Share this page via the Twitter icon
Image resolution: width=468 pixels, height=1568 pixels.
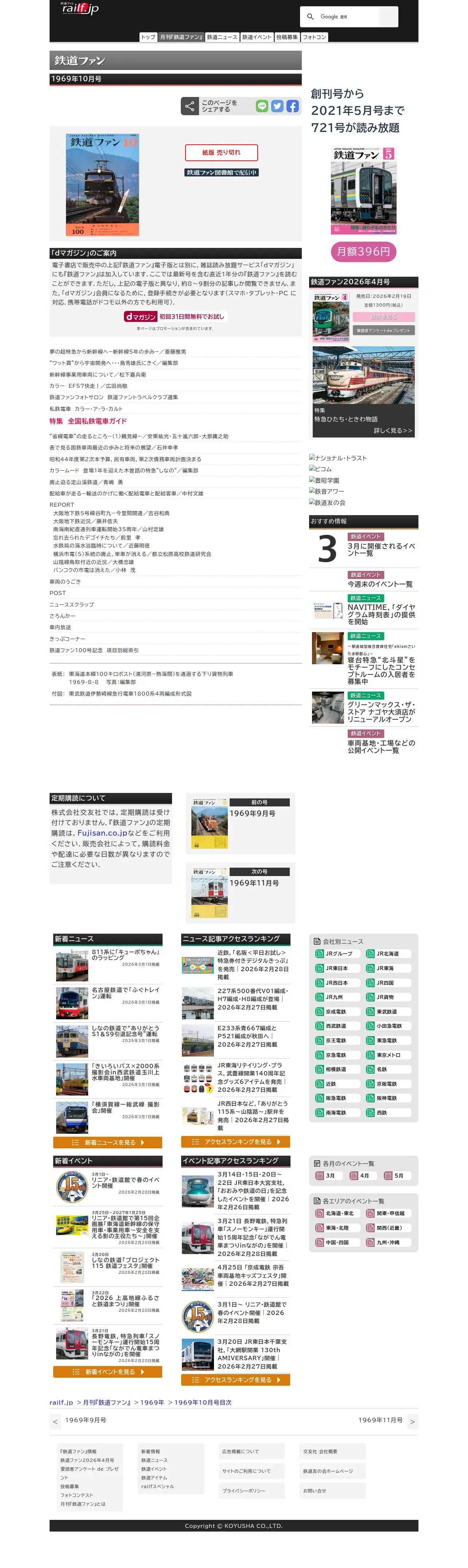click(x=277, y=106)
